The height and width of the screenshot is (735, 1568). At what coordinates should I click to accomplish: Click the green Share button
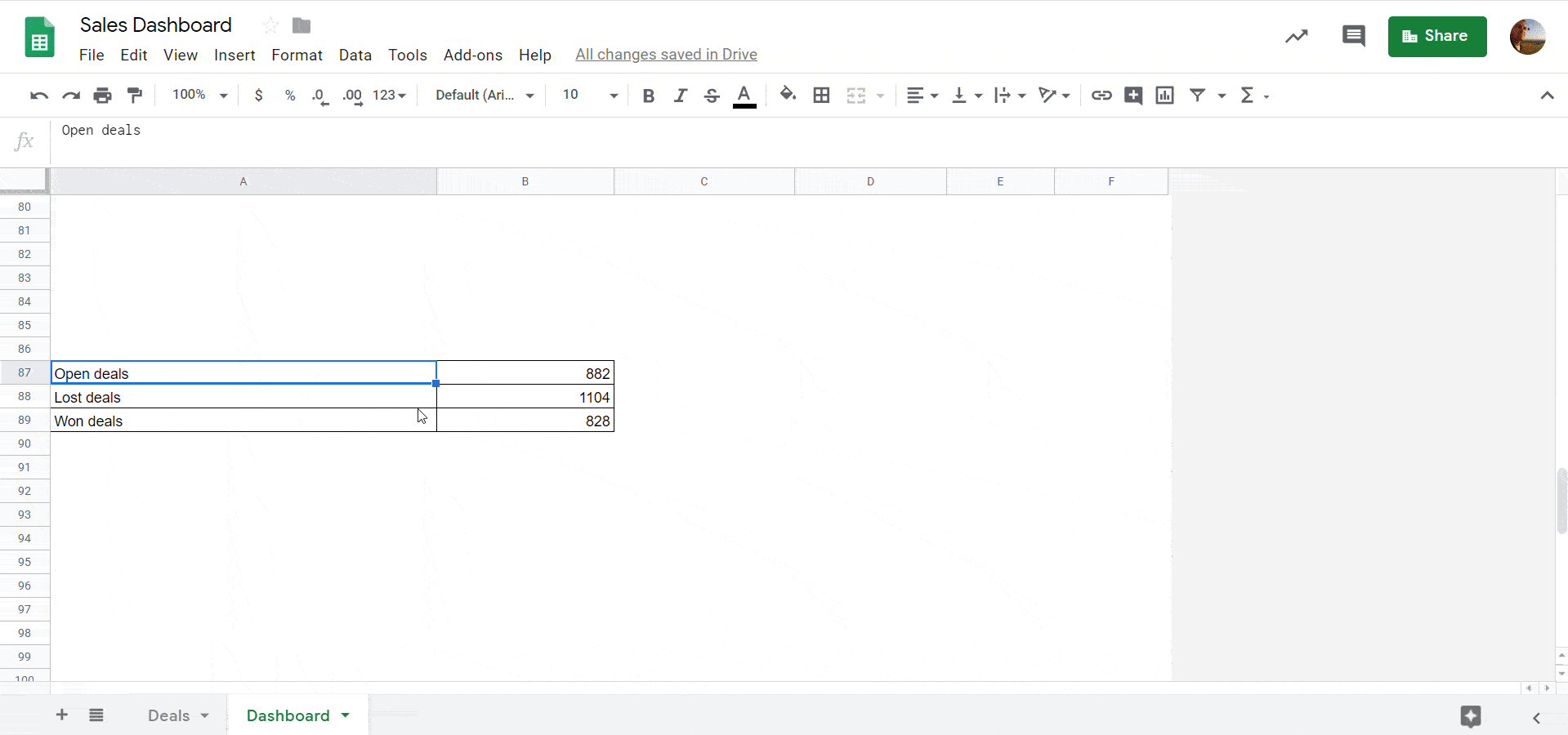point(1437,37)
